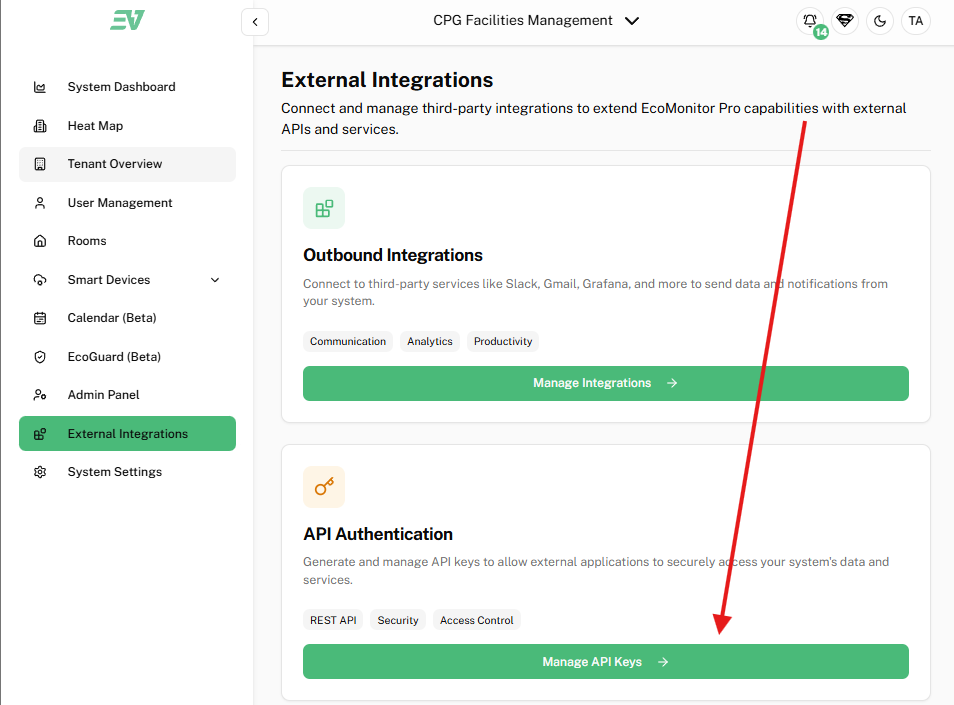
Task: Click the API Authentication key icon
Action: pos(324,487)
